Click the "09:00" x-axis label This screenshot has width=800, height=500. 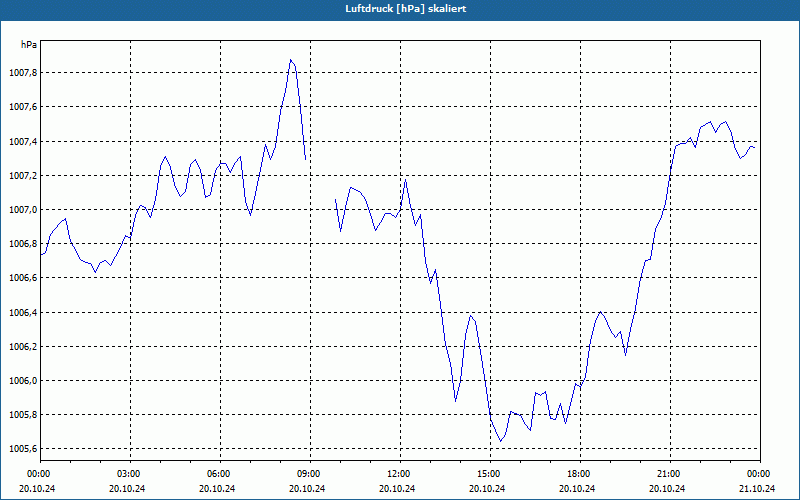310,474
